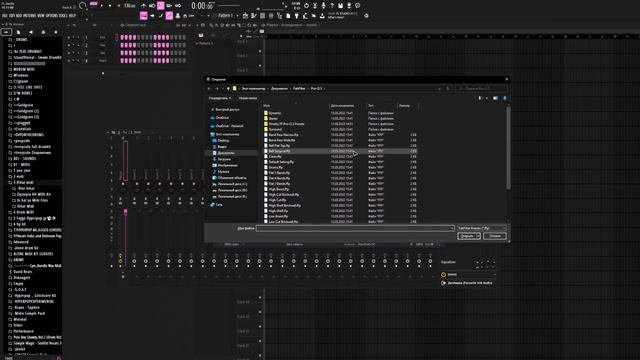Click the Имя файла input field

pyautogui.click(x=355, y=228)
